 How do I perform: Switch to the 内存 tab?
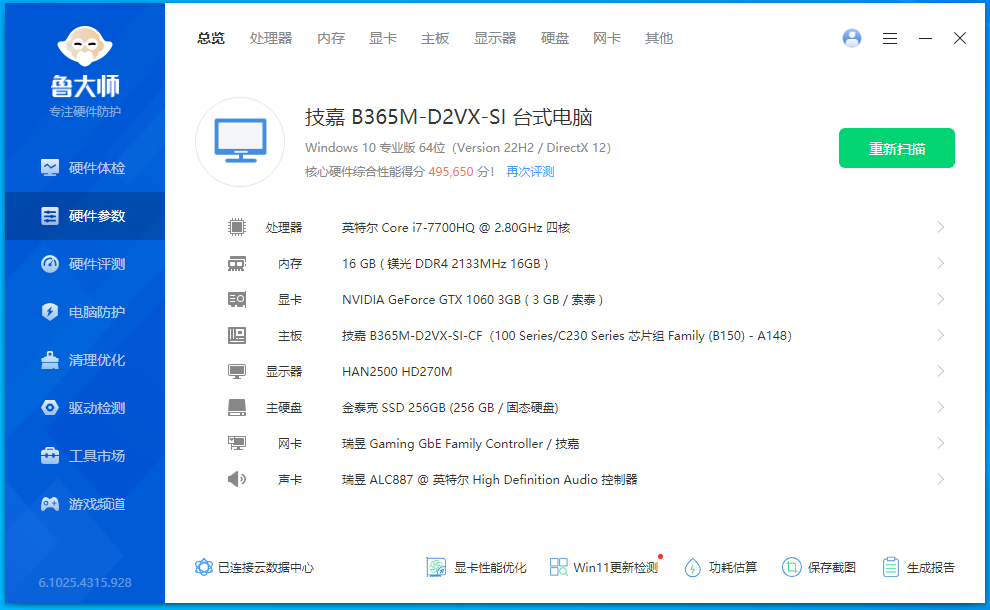pos(331,38)
